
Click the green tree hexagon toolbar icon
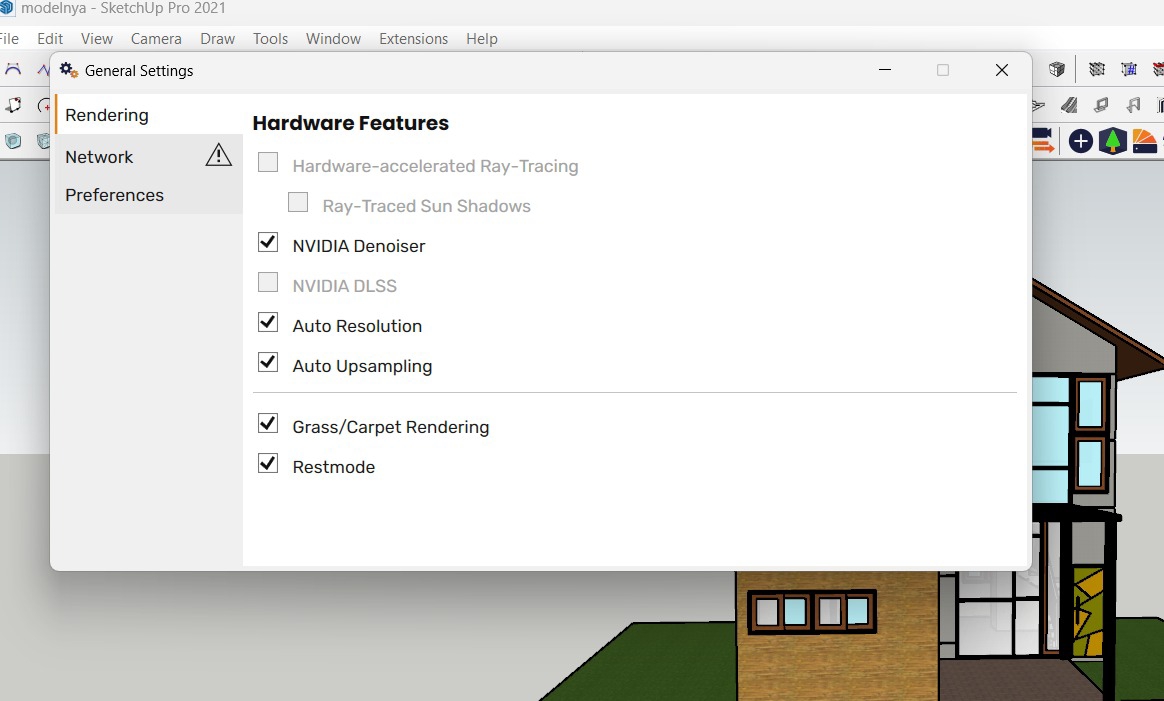click(x=1112, y=141)
